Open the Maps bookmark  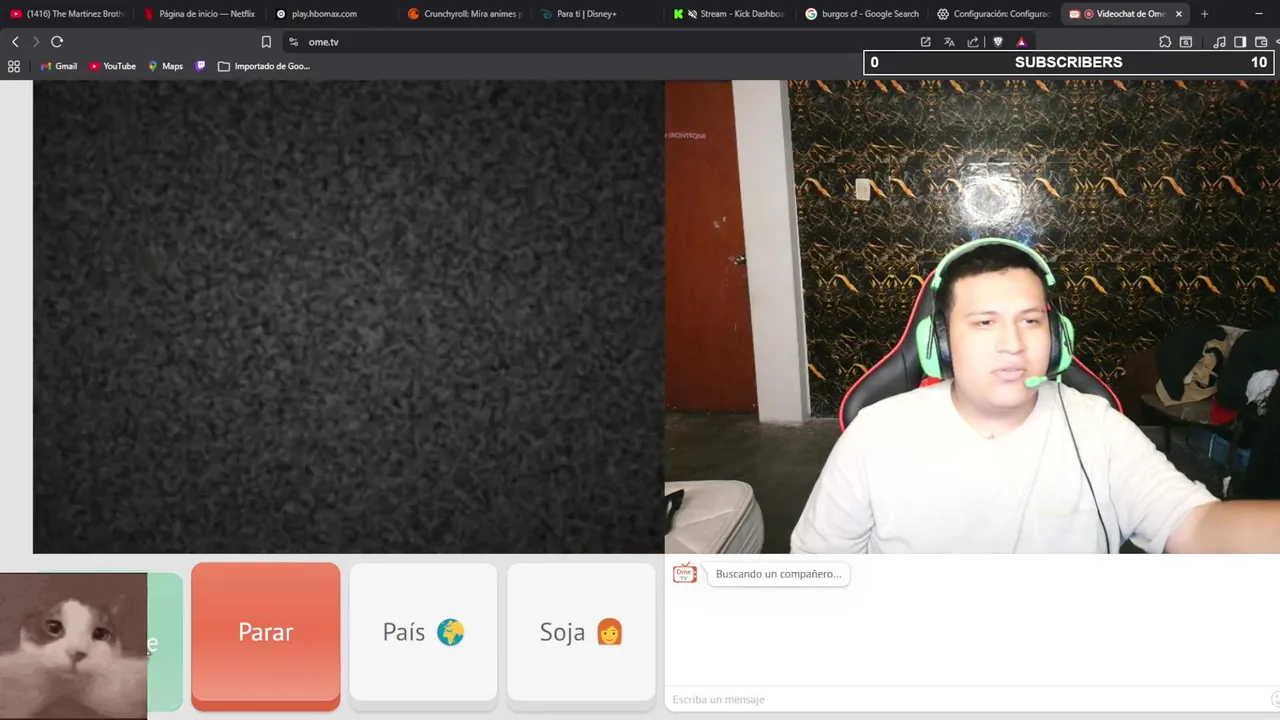click(x=166, y=66)
